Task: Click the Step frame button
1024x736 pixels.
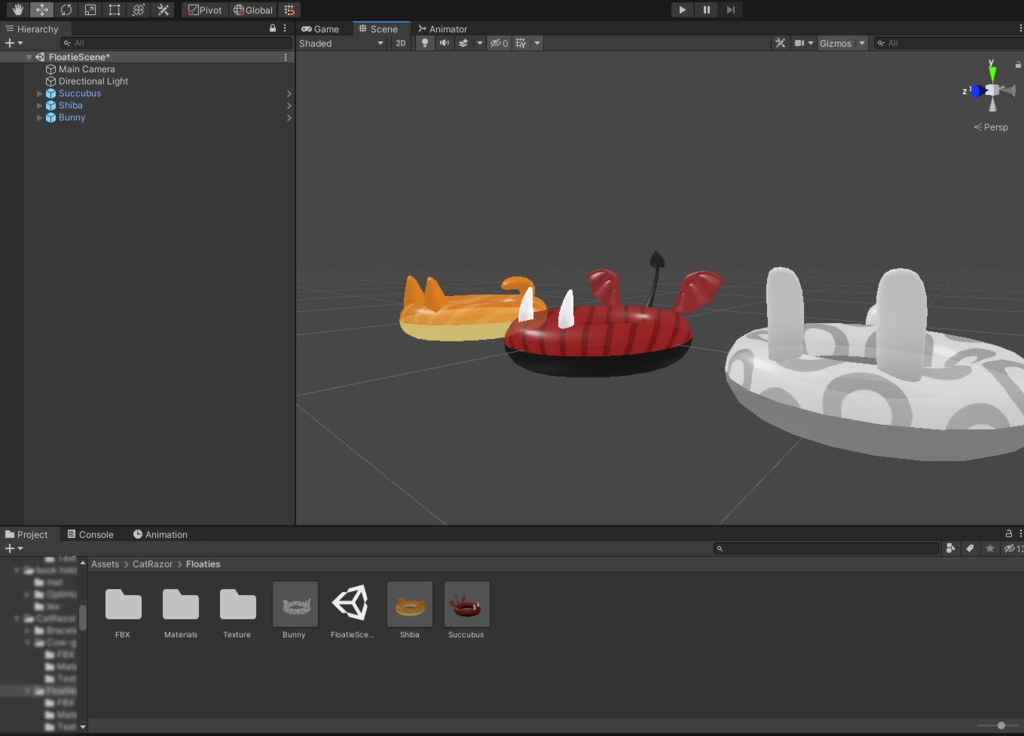Action: point(731,10)
